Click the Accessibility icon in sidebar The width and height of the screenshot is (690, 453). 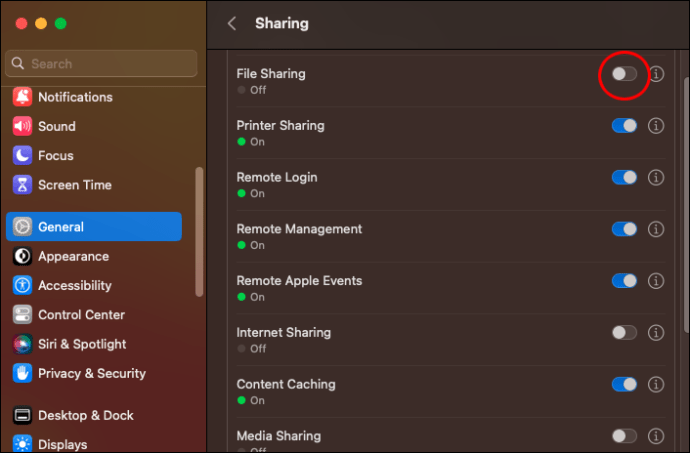click(22, 285)
